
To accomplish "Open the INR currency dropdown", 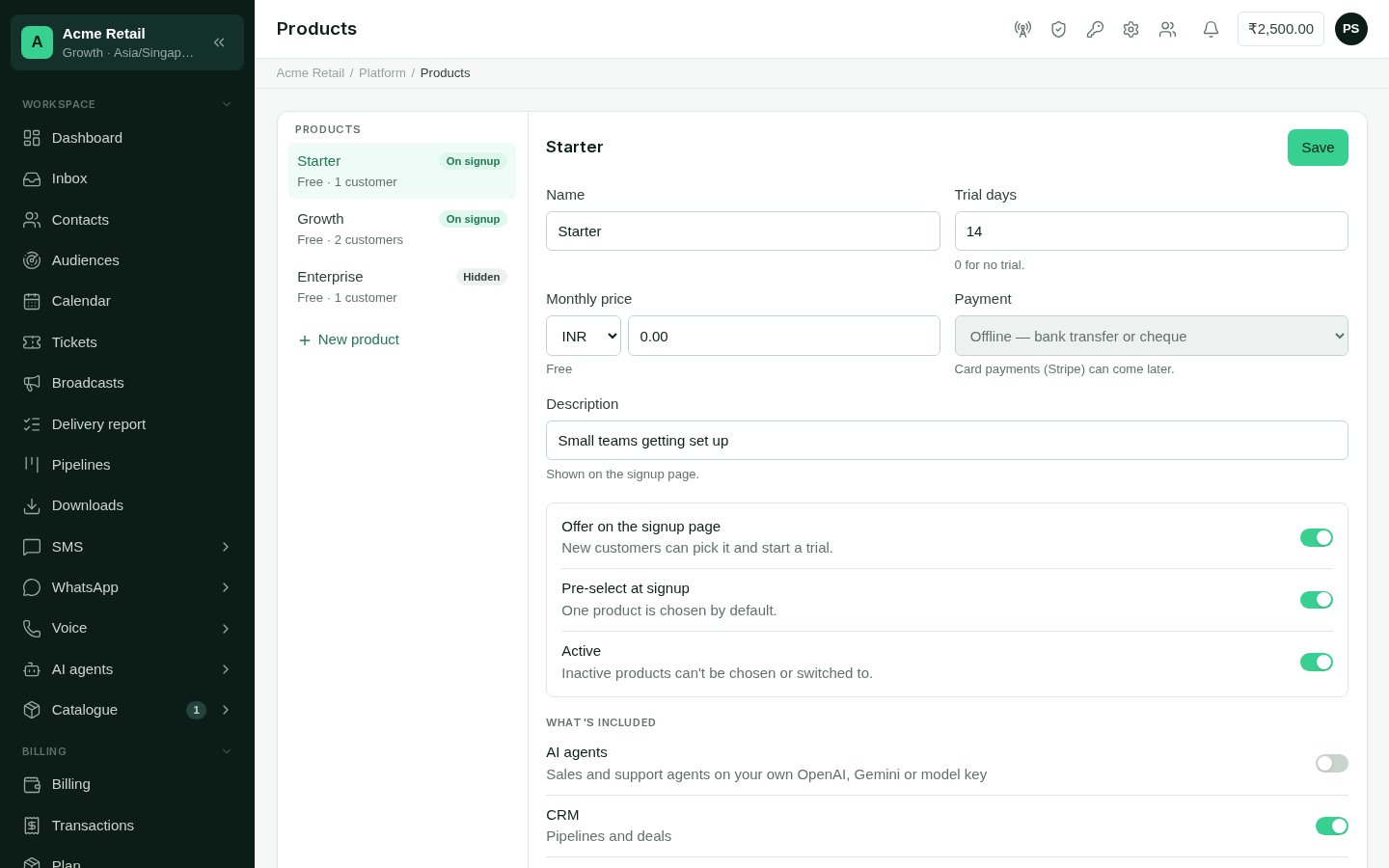I will point(584,336).
